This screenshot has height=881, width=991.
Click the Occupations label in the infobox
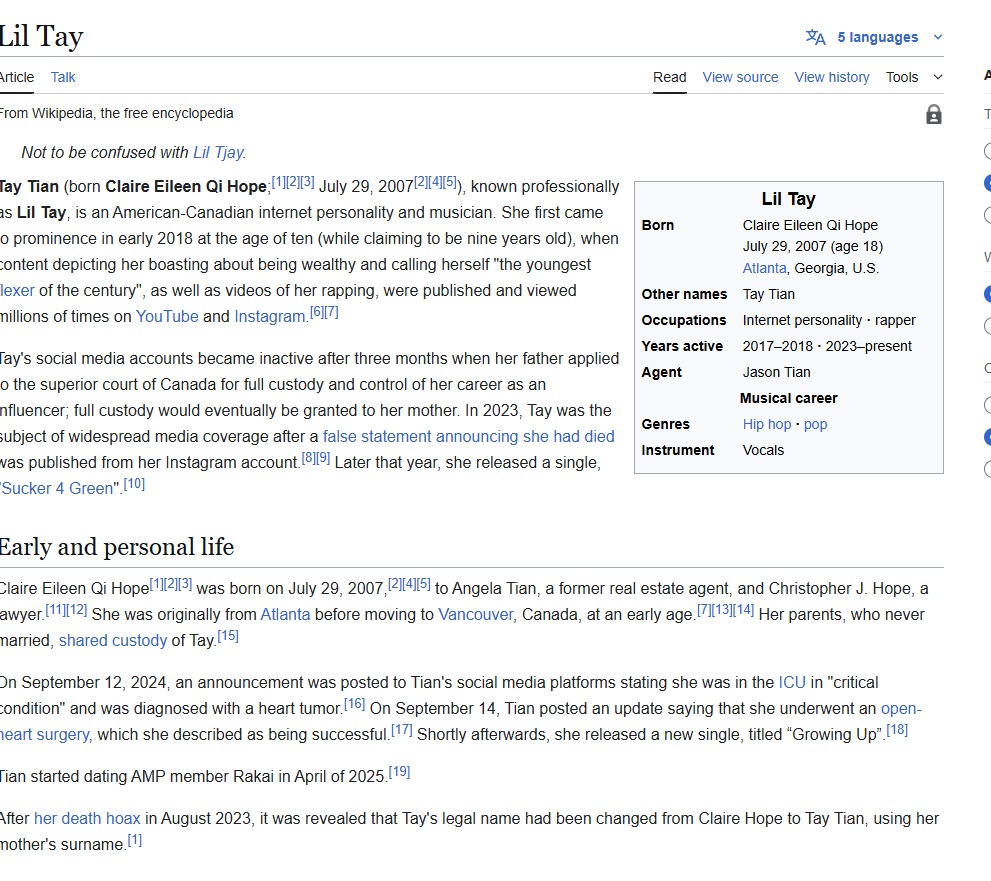tap(684, 320)
